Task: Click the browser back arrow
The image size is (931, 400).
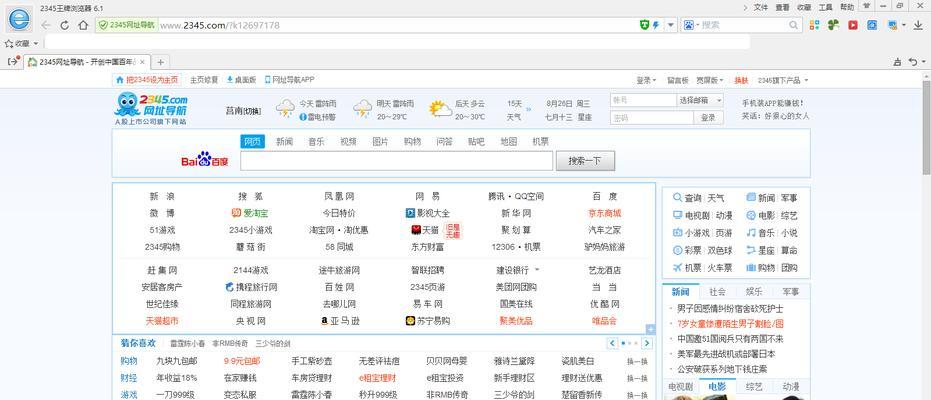Action: [x=46, y=26]
